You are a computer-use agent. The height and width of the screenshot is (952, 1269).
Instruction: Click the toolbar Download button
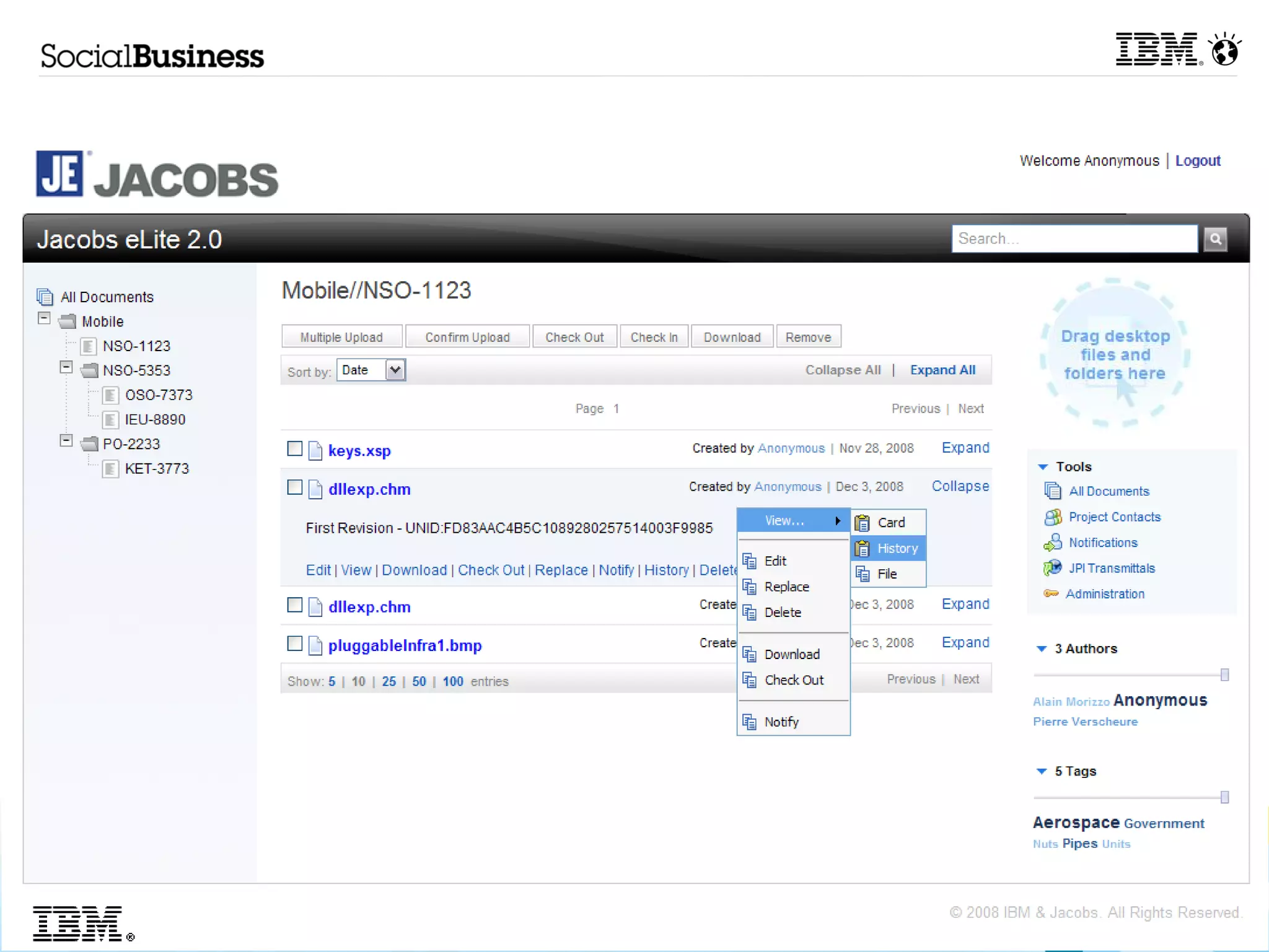(x=732, y=337)
